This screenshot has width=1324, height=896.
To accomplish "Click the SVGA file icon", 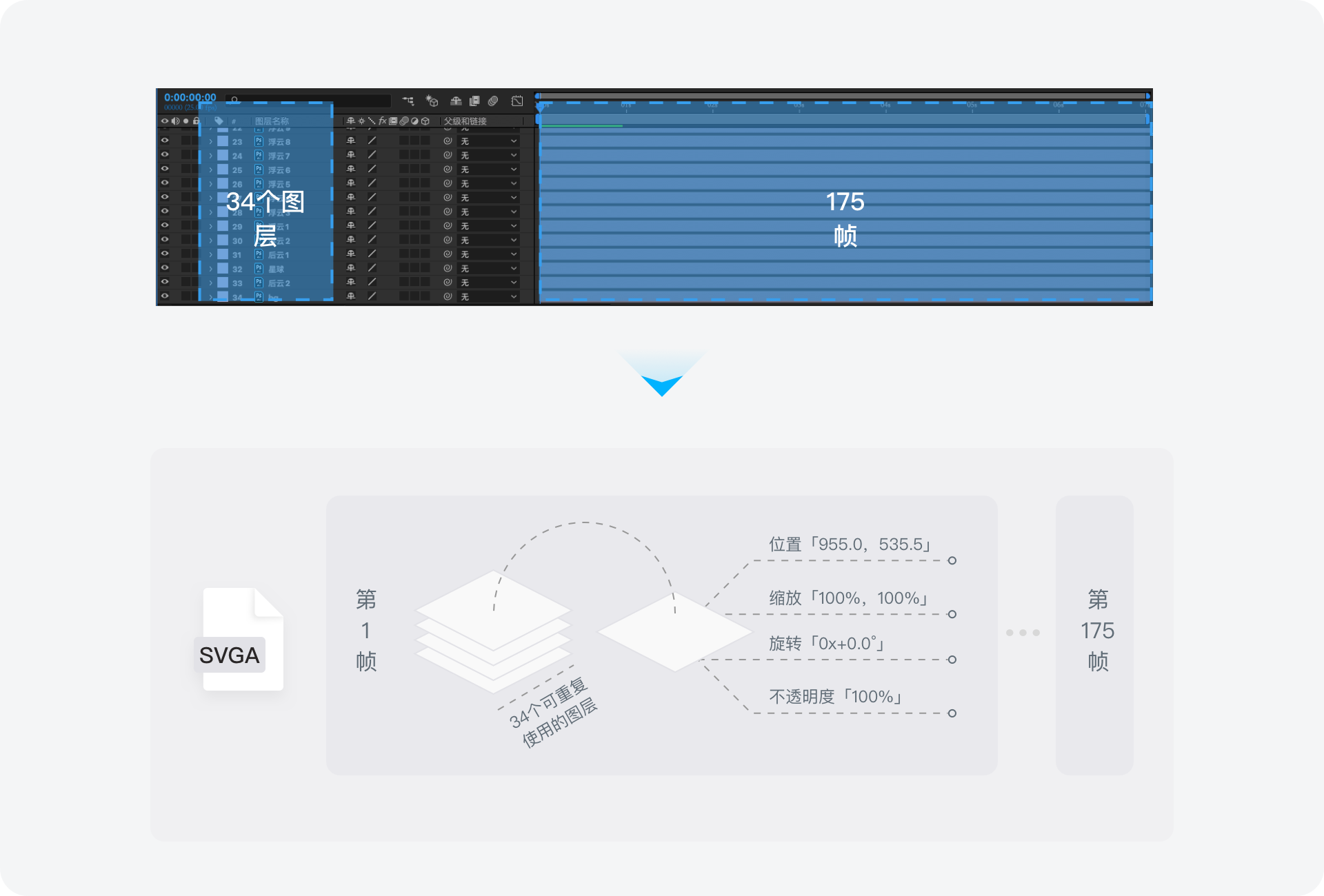I will tap(242, 640).
